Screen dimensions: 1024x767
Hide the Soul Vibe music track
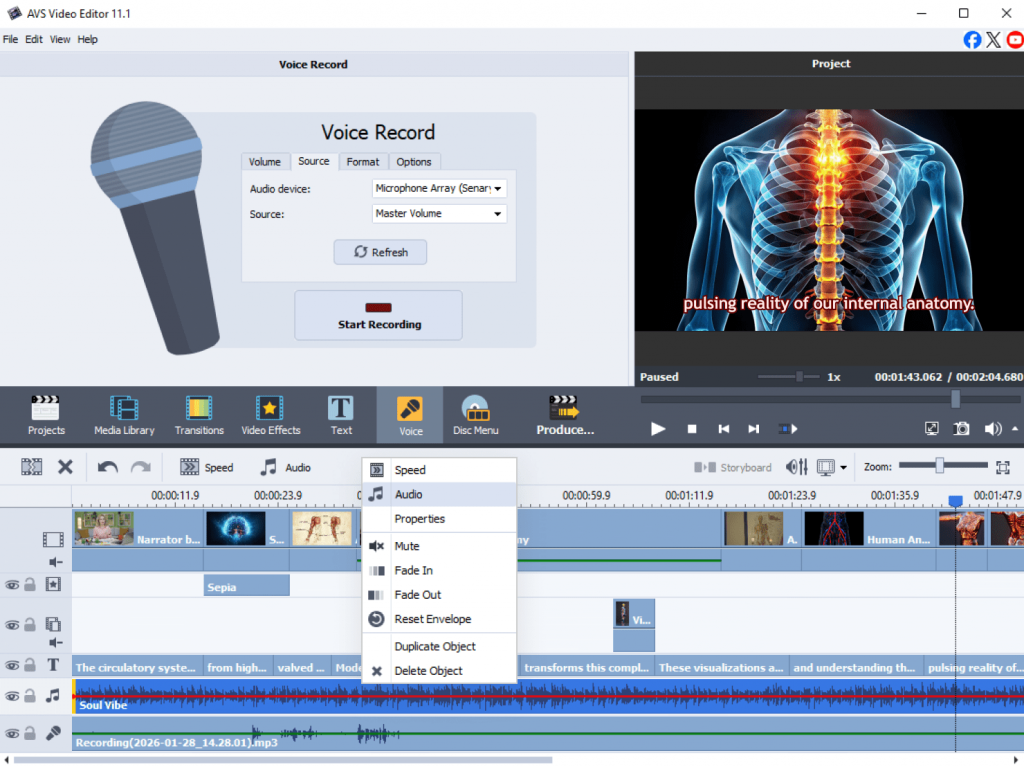click(12, 695)
